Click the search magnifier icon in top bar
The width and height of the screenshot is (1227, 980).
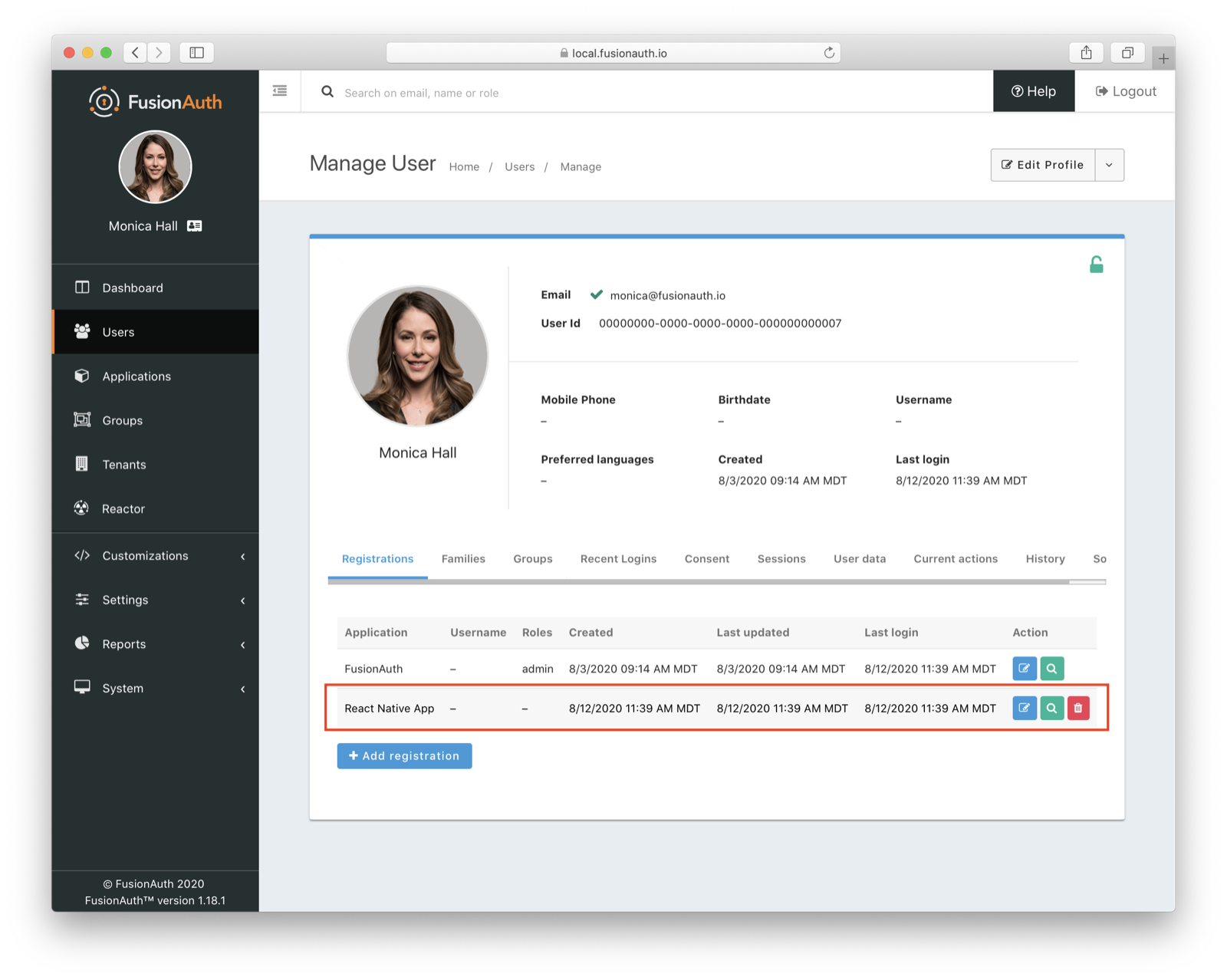tap(327, 92)
